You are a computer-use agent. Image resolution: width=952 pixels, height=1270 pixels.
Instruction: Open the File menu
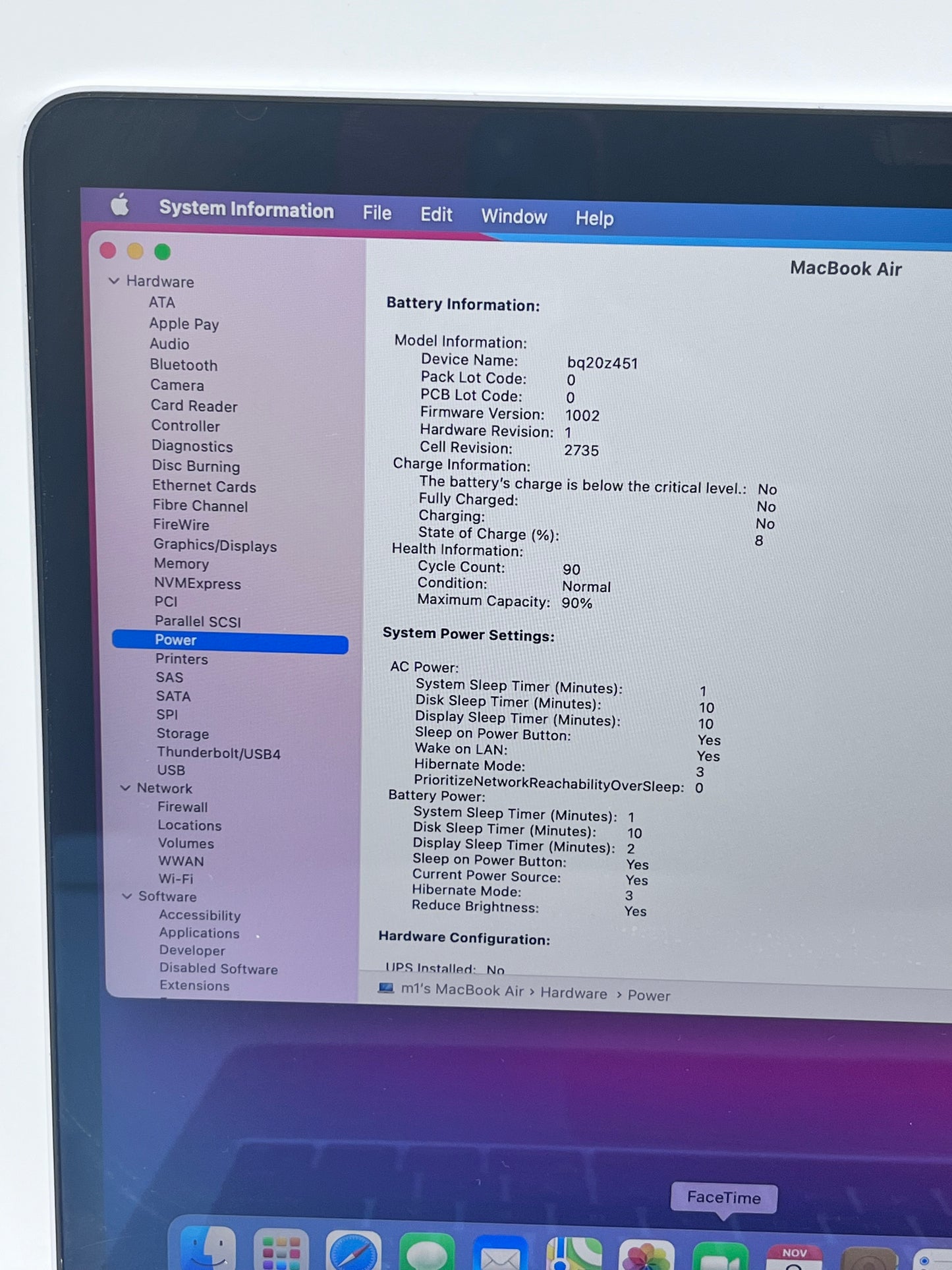(377, 213)
